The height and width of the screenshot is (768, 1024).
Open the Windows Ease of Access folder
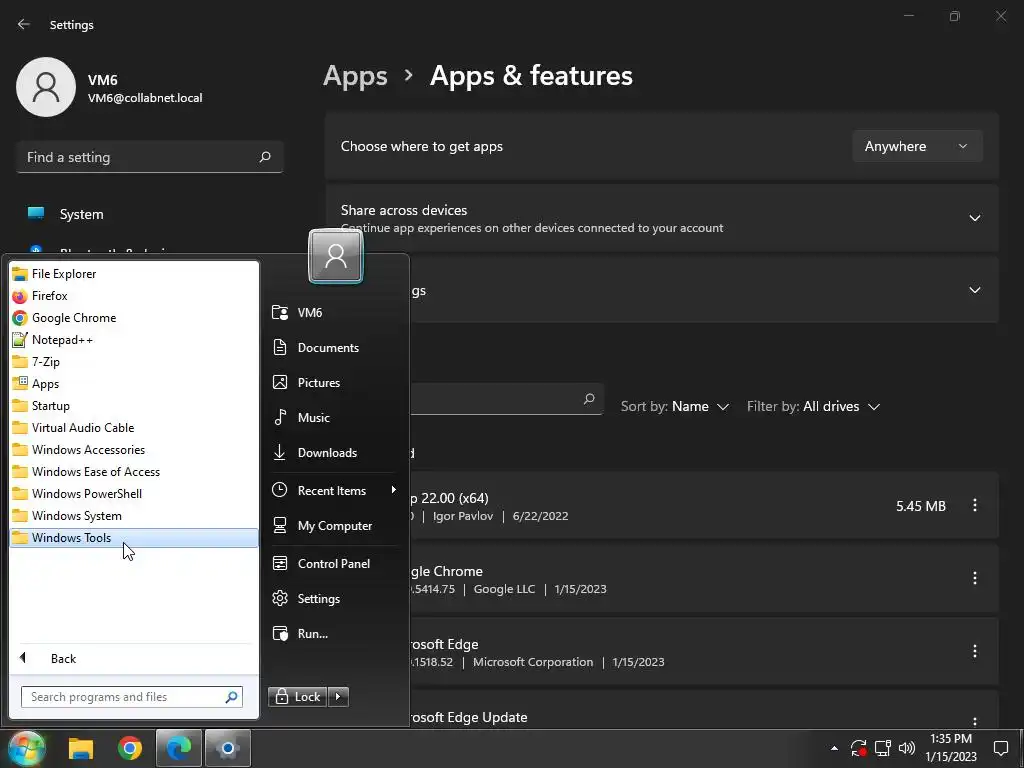coord(134,472)
